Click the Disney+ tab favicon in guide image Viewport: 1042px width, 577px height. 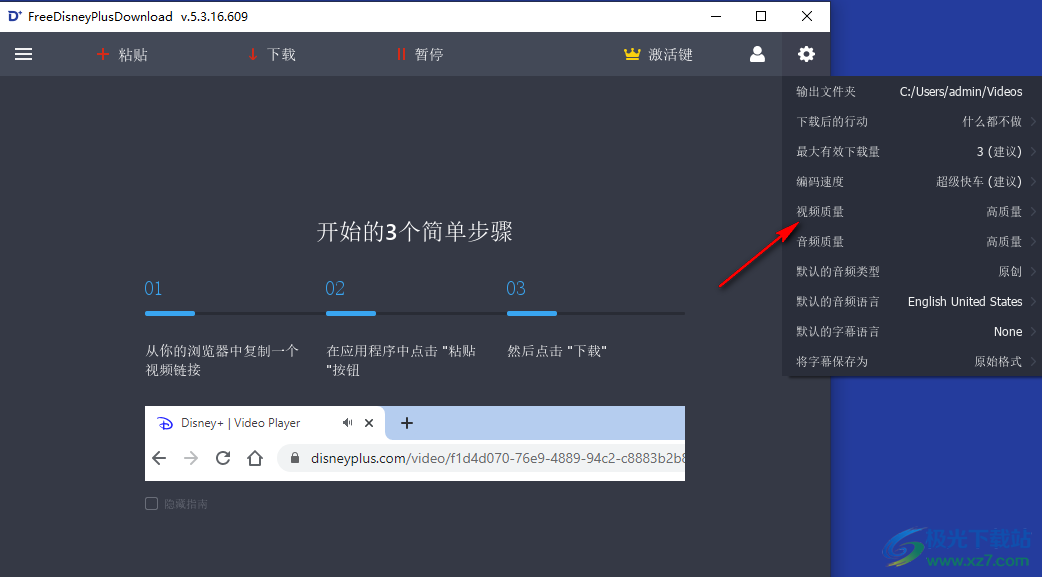164,423
